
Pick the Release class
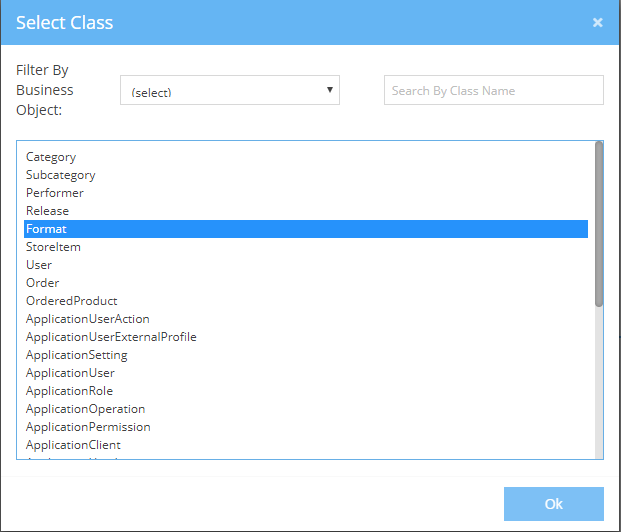click(48, 211)
